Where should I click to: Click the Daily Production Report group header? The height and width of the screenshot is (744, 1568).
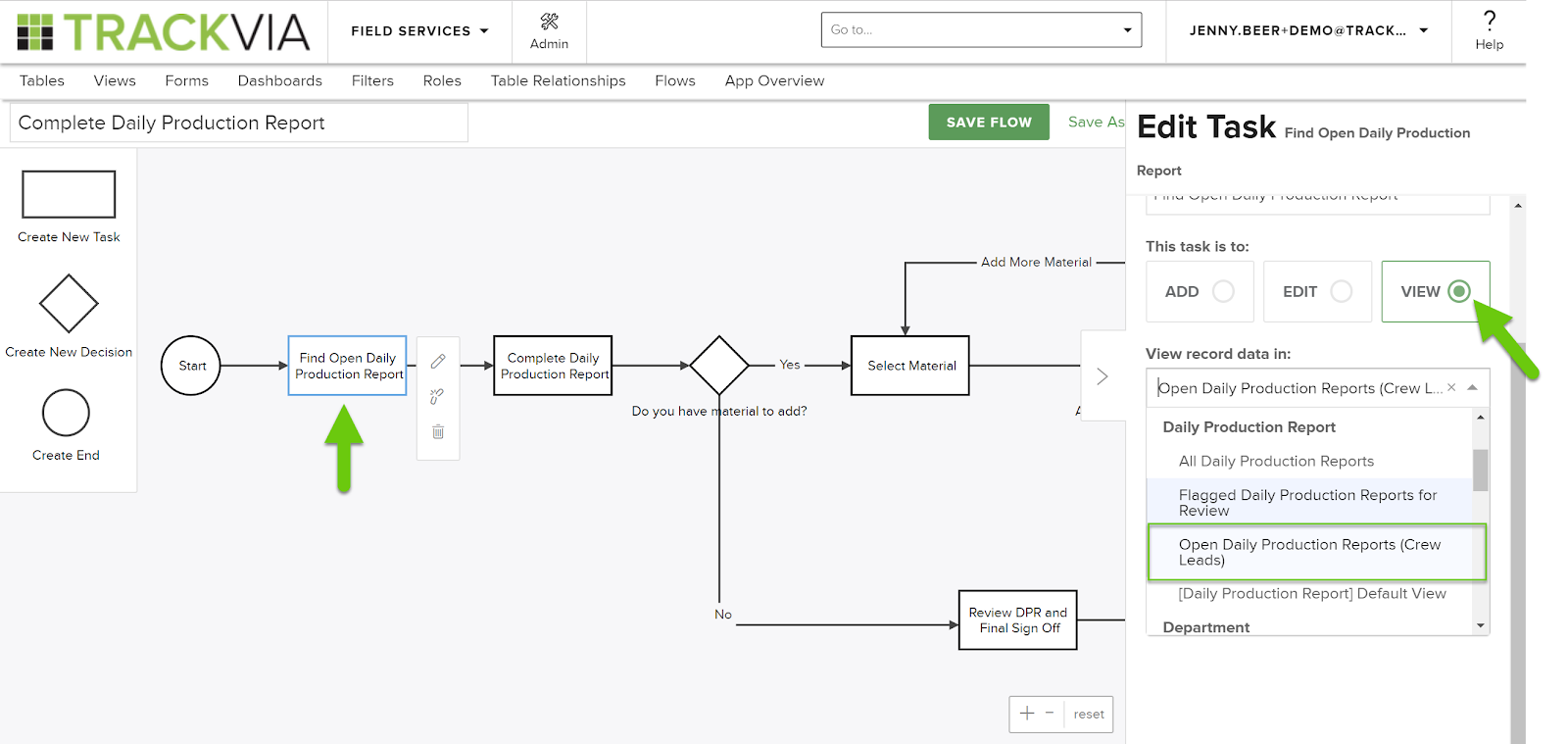click(x=1249, y=426)
